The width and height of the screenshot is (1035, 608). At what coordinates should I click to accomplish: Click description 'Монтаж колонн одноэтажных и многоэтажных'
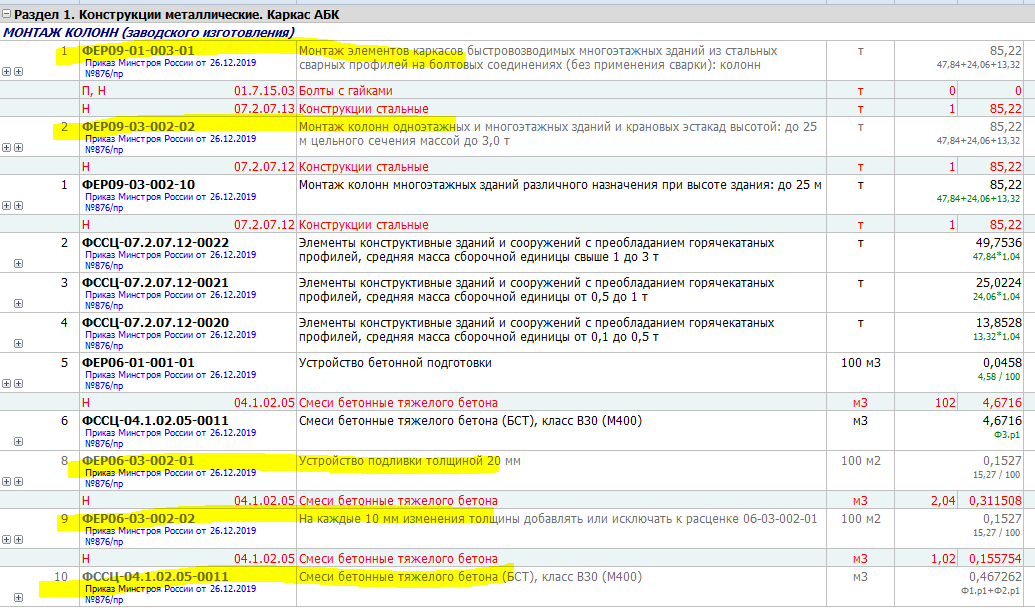(x=558, y=134)
